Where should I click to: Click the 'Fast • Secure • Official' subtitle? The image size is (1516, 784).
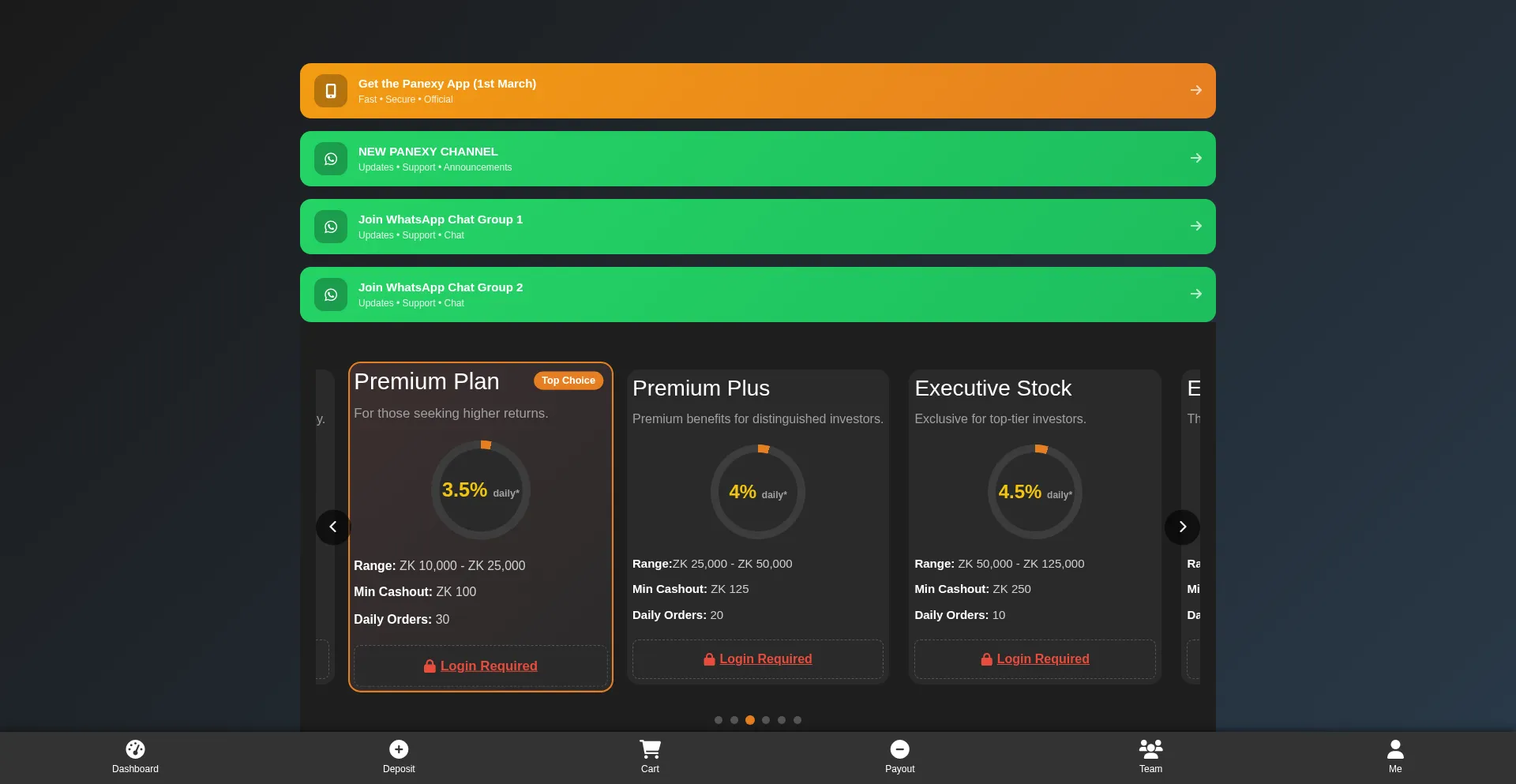click(x=406, y=99)
